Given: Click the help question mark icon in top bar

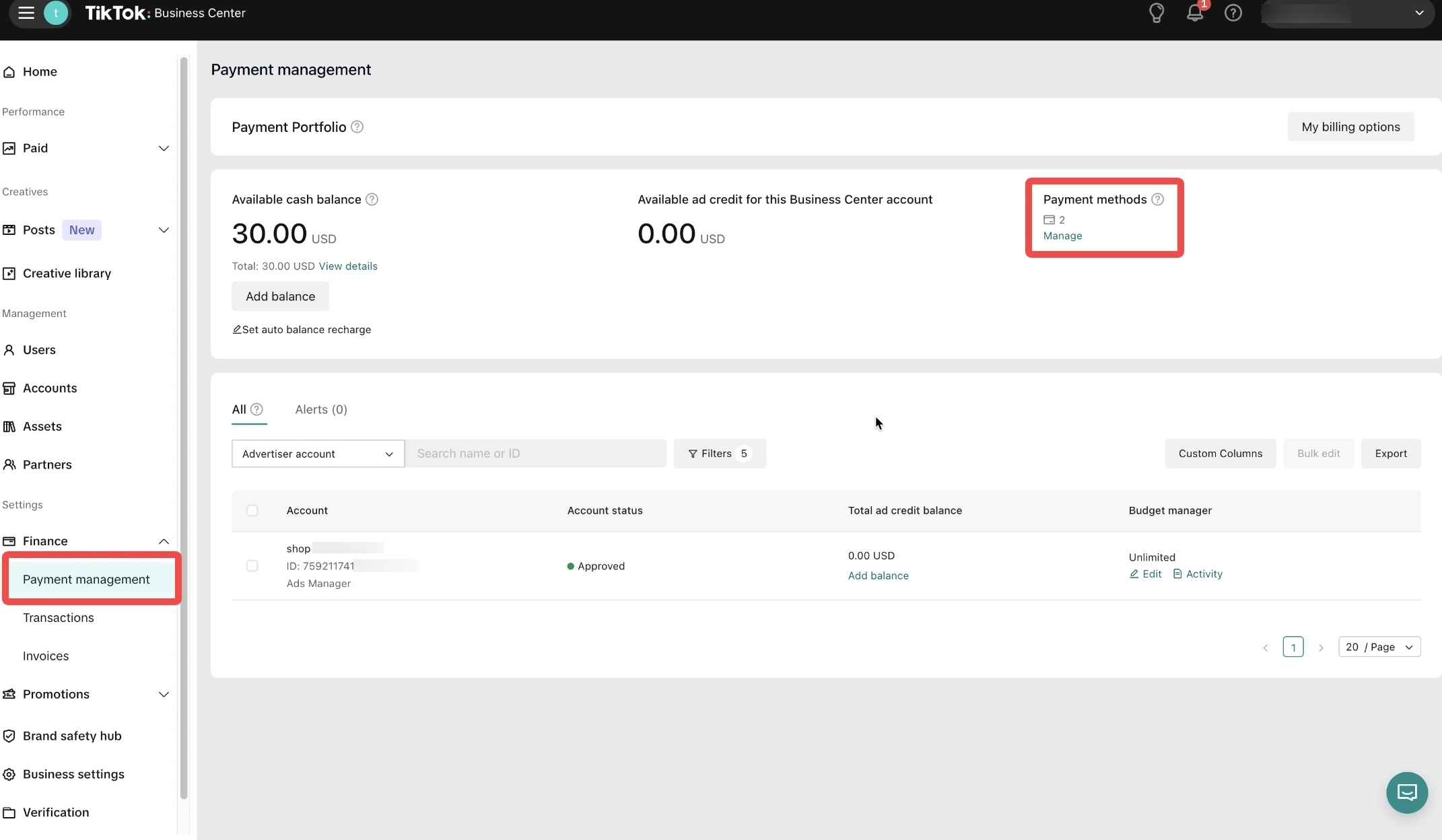Looking at the screenshot, I should [x=1233, y=13].
